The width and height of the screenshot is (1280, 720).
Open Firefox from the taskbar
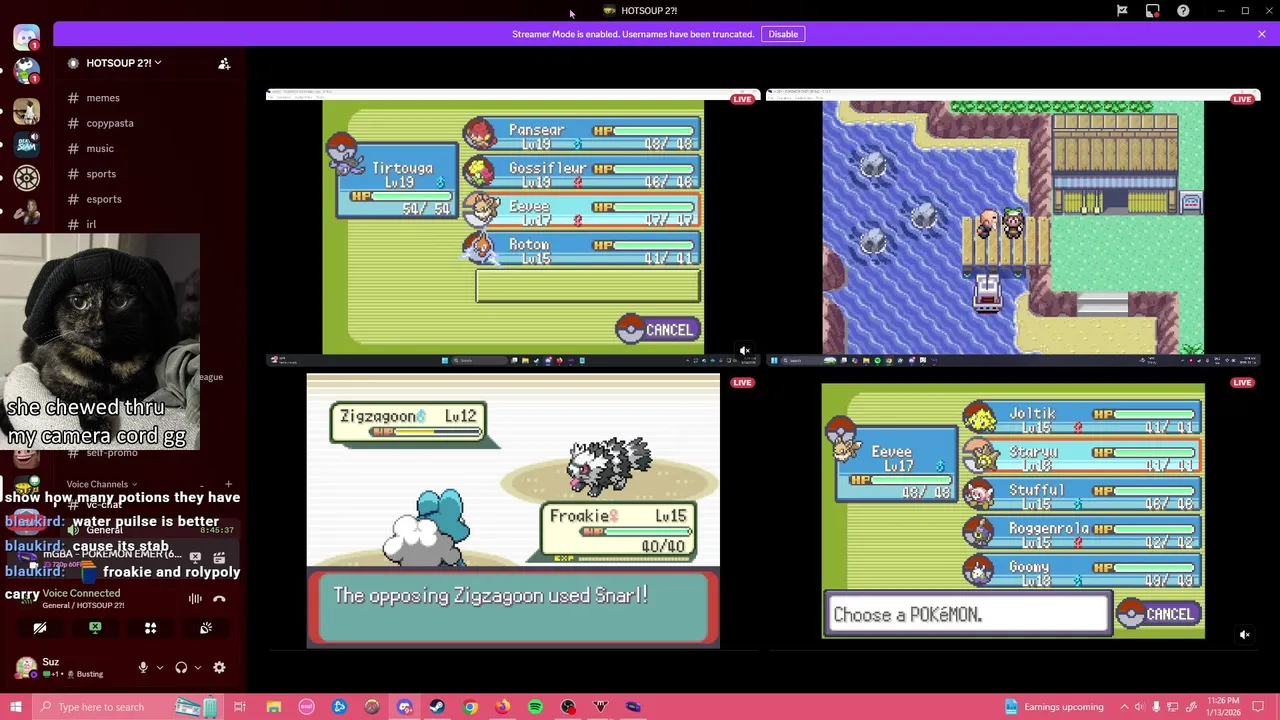coord(502,707)
